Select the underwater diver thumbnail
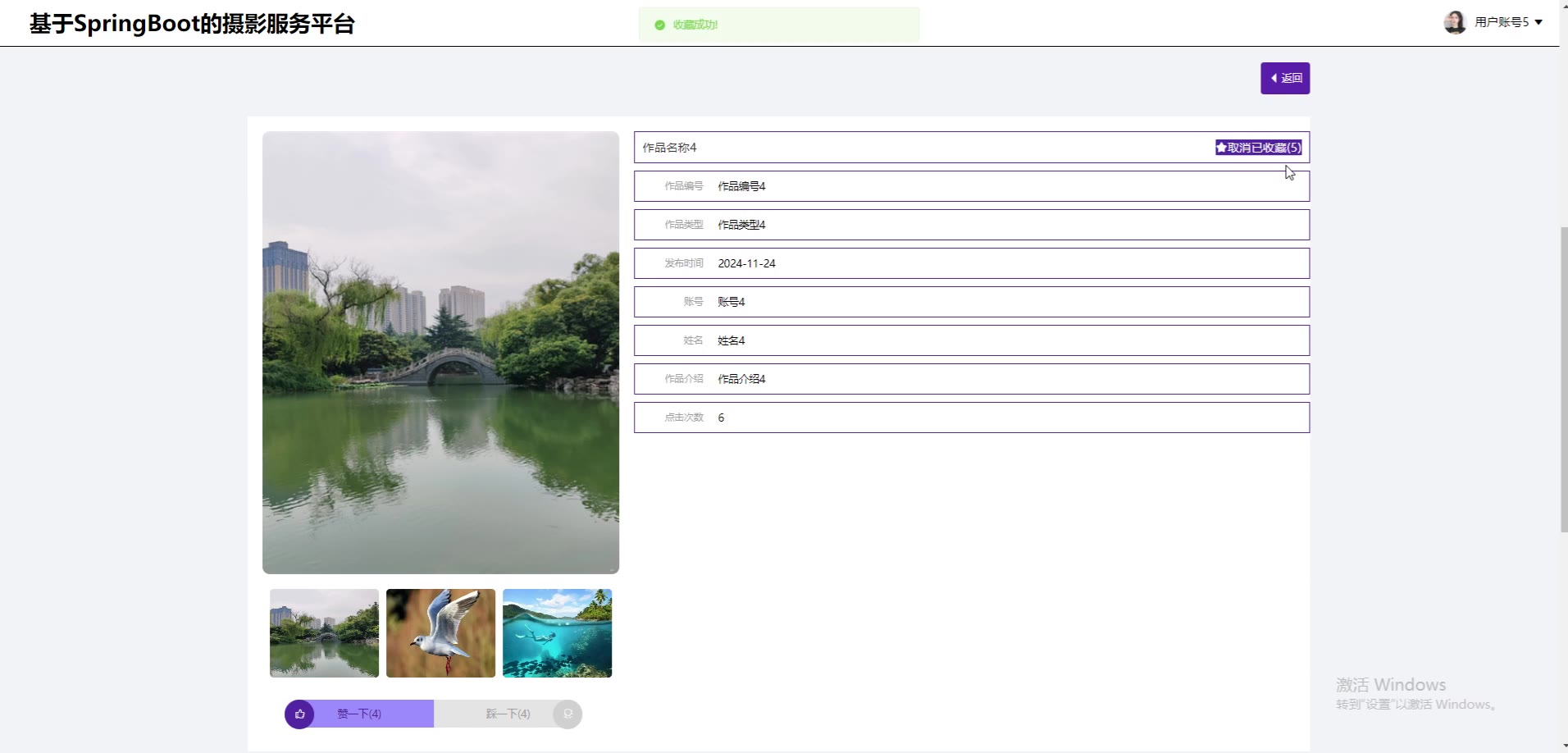 point(557,633)
